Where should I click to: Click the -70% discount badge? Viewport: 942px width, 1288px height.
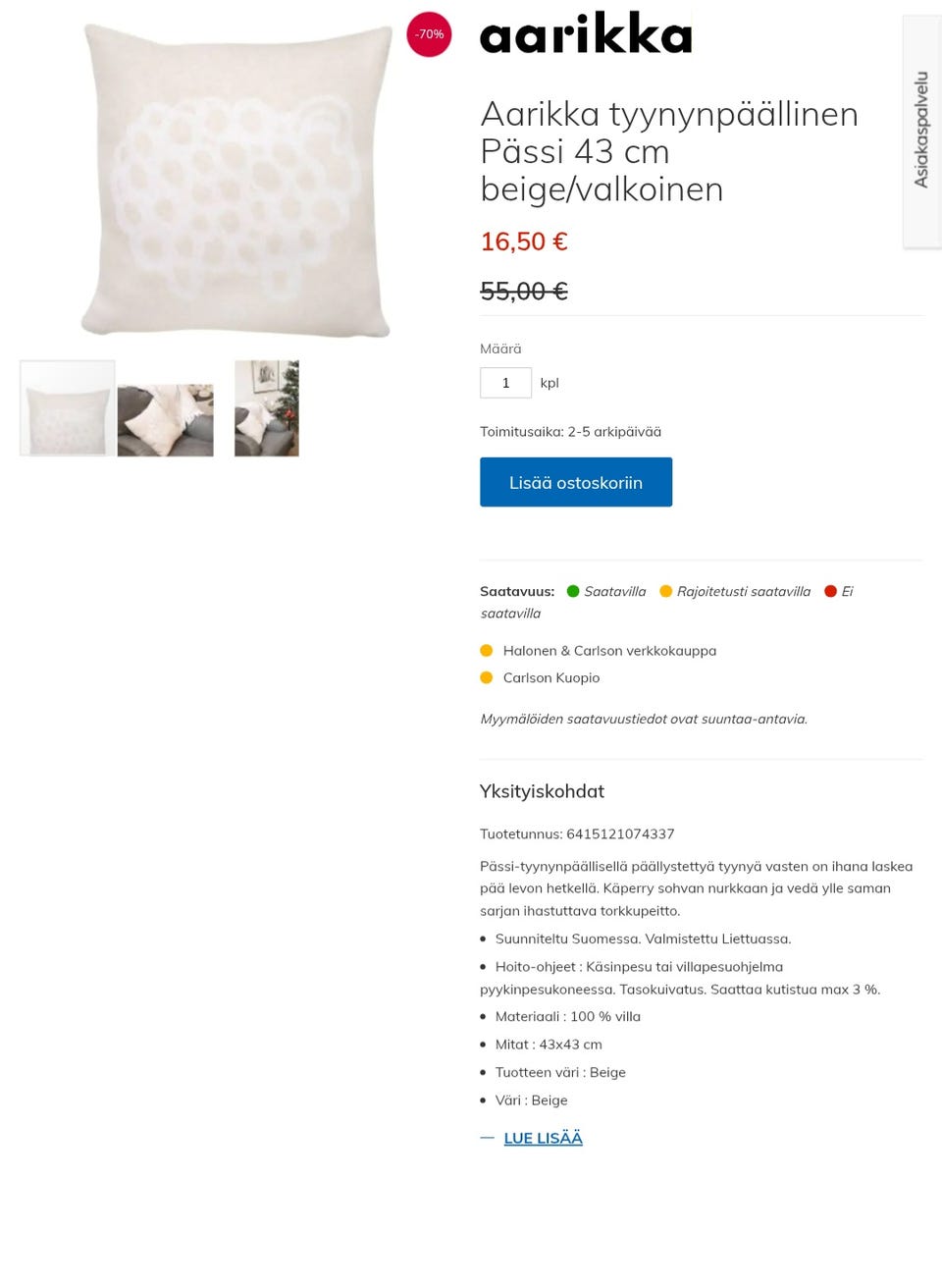coord(429,34)
